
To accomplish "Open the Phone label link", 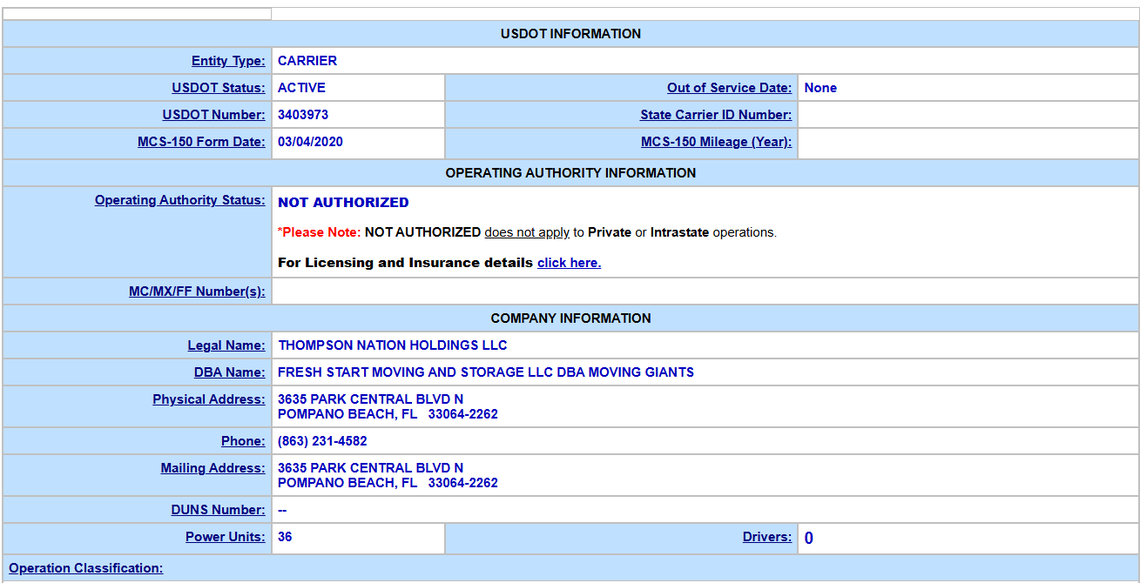I will [243, 441].
